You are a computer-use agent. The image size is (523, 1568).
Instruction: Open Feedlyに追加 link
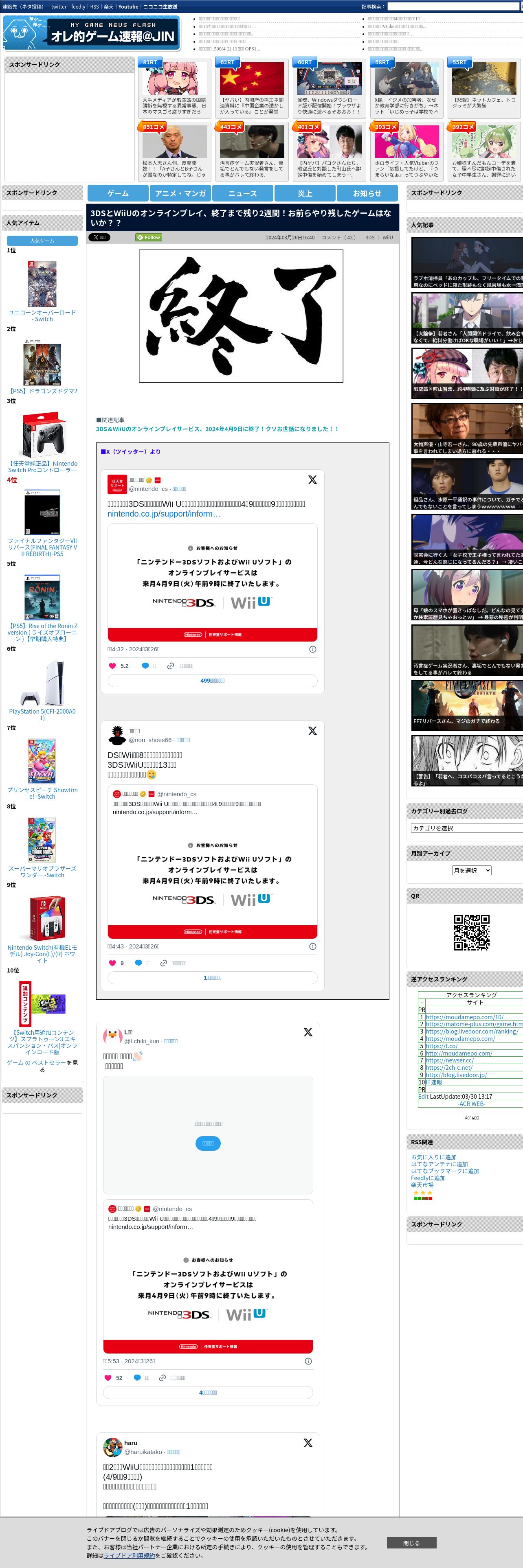point(428,1178)
